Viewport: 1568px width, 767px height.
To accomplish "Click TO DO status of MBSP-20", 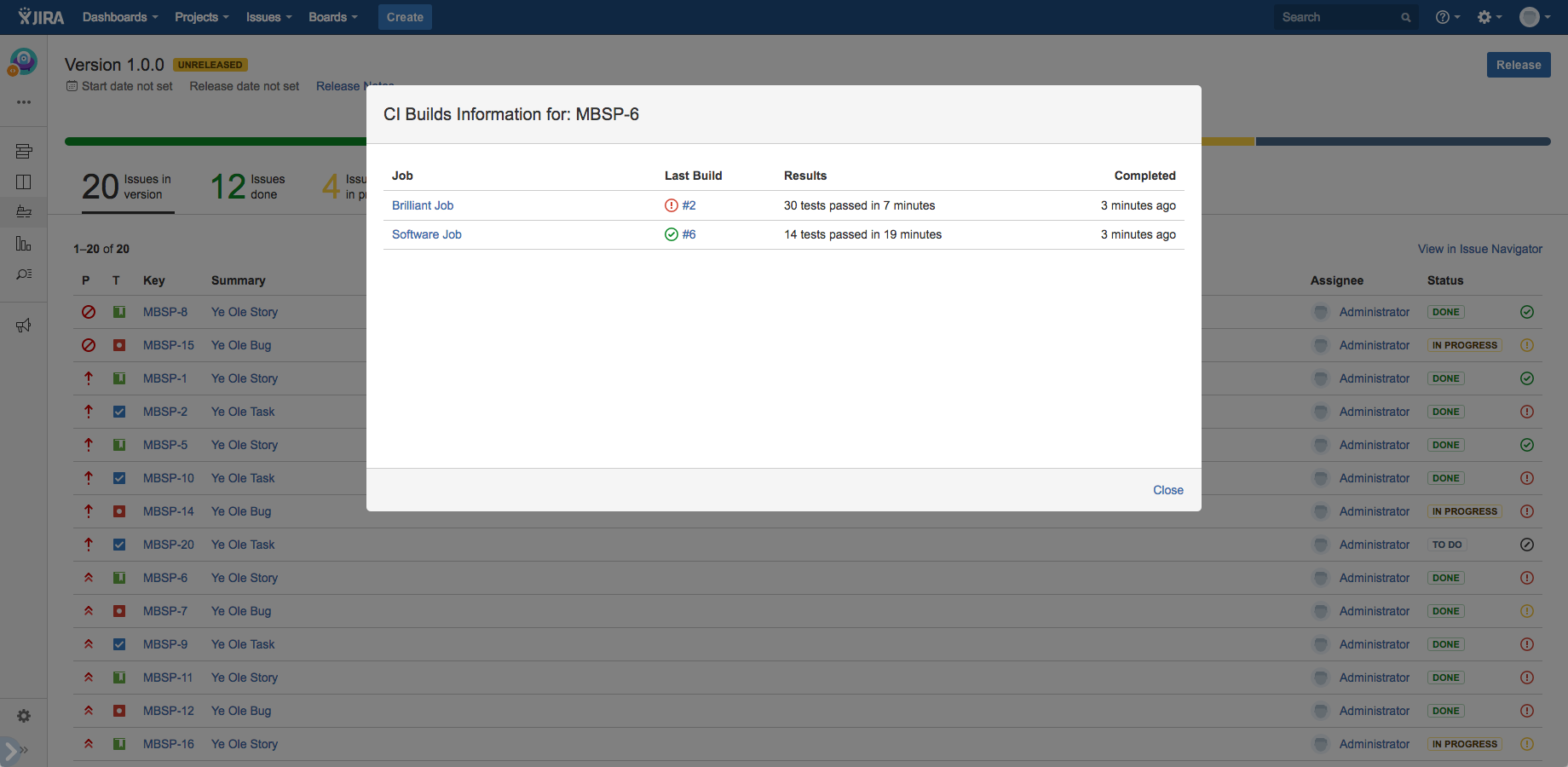I will (1447, 545).
